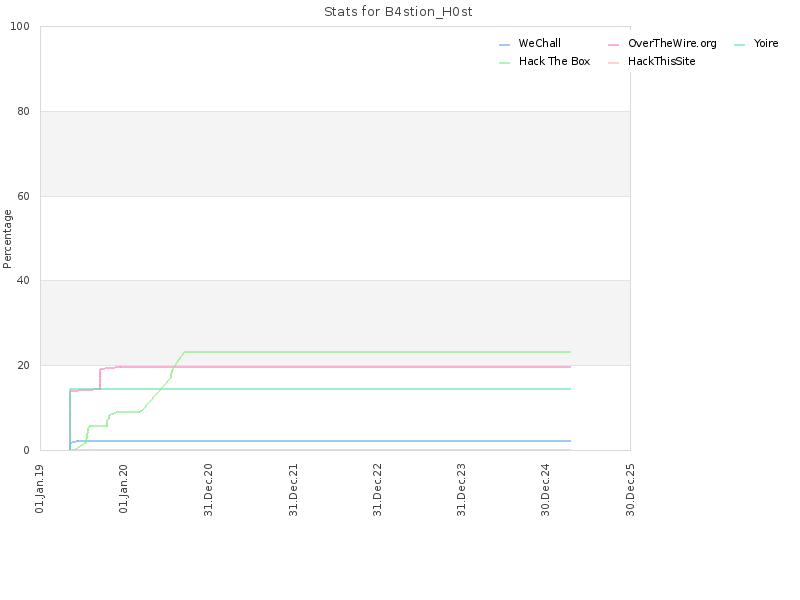Select the Hack The Box legend label
This screenshot has width=800, height=600.
pos(554,61)
